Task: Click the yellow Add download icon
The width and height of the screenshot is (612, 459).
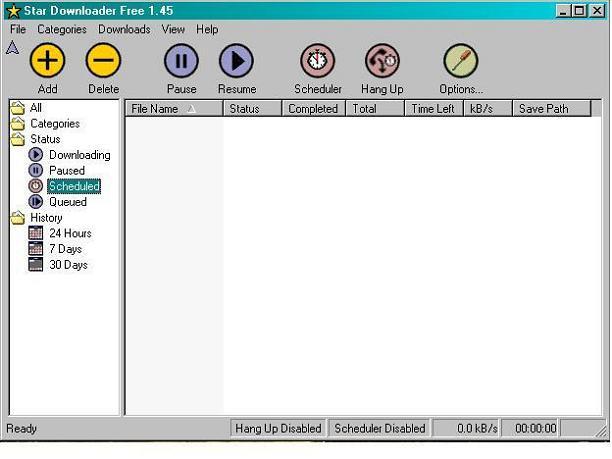Action: pyautogui.click(x=48, y=61)
